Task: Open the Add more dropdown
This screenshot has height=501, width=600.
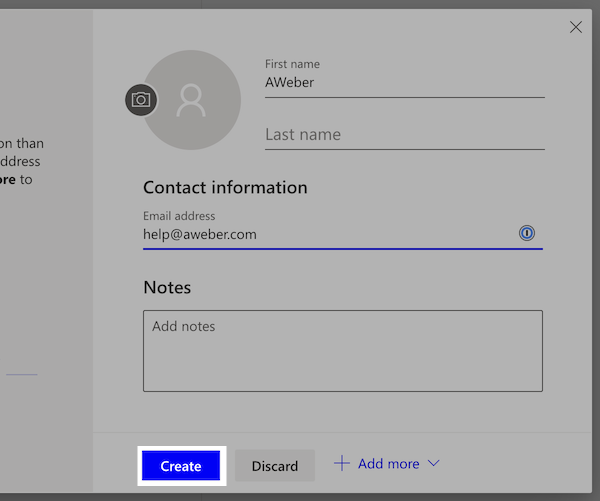Action: (x=387, y=464)
